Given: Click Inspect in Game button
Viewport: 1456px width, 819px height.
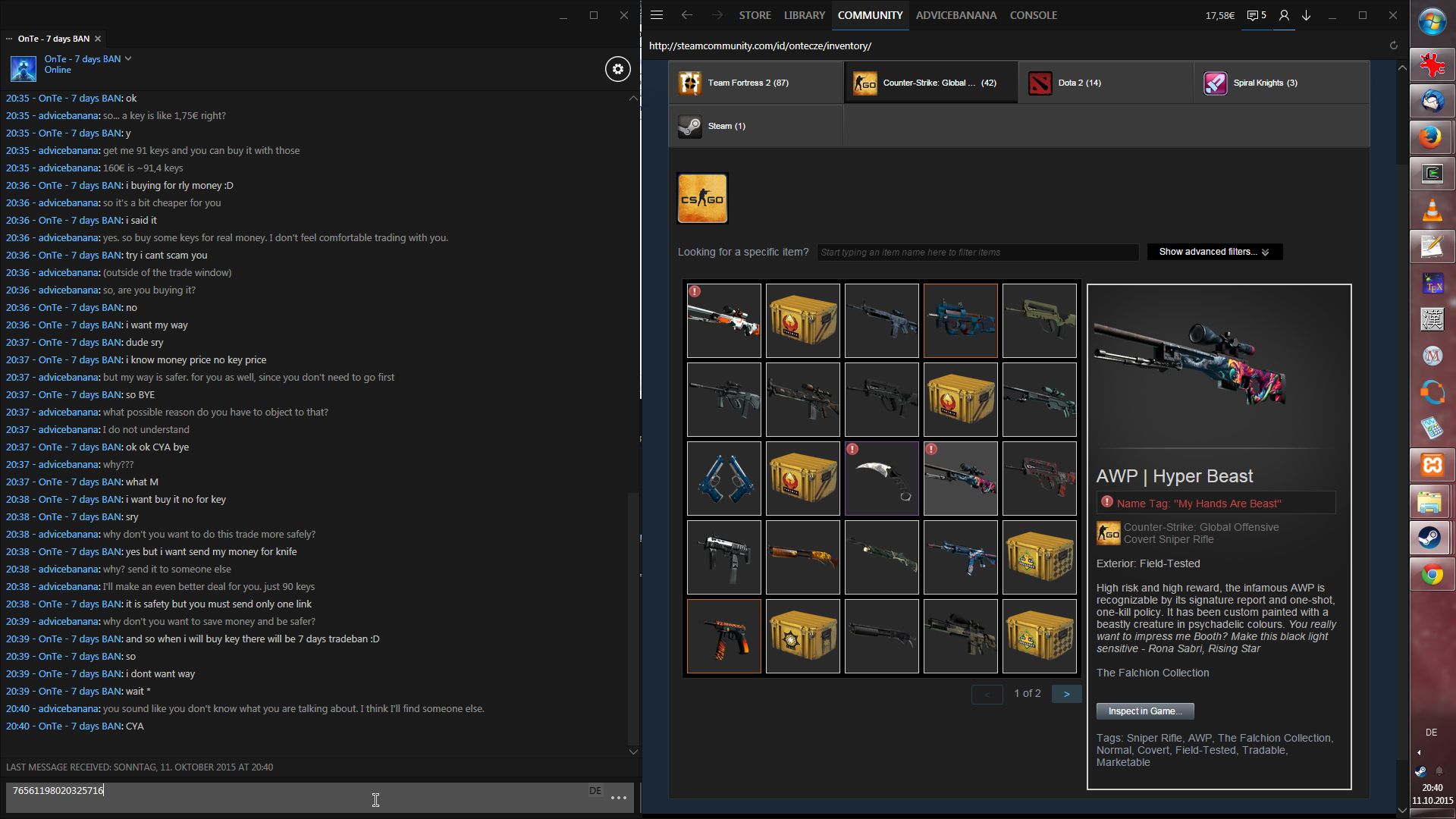Looking at the screenshot, I should (1144, 711).
